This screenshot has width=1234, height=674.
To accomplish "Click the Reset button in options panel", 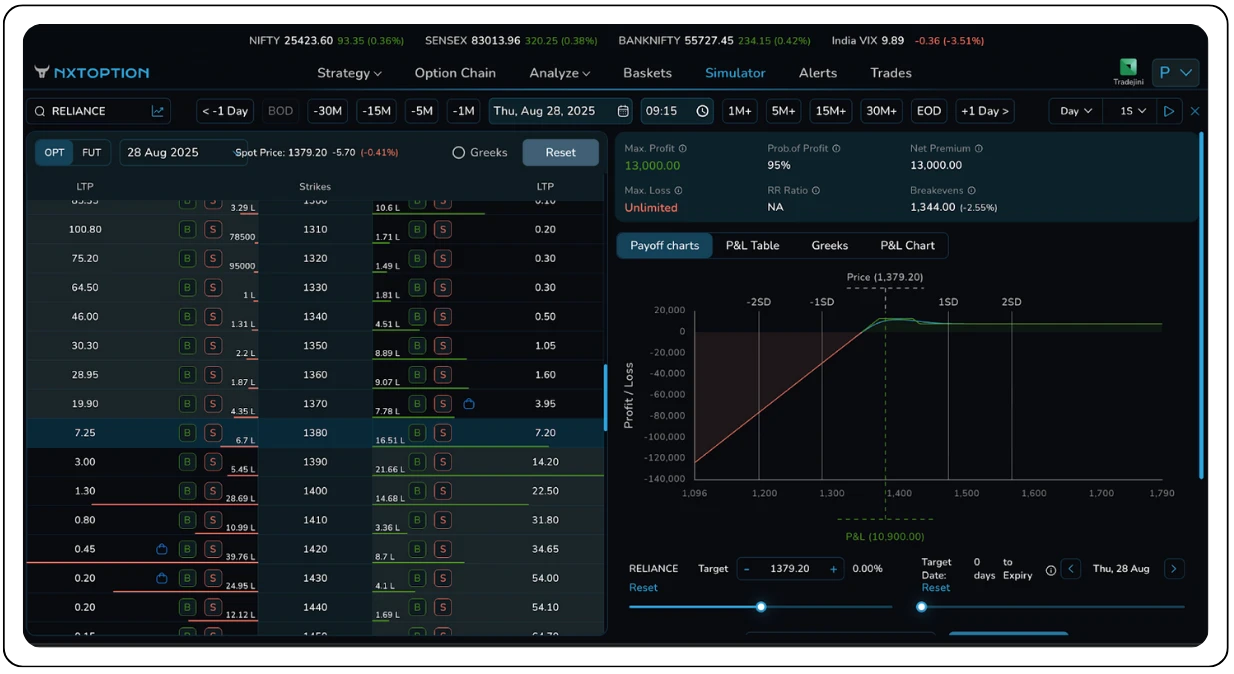I will click(560, 153).
